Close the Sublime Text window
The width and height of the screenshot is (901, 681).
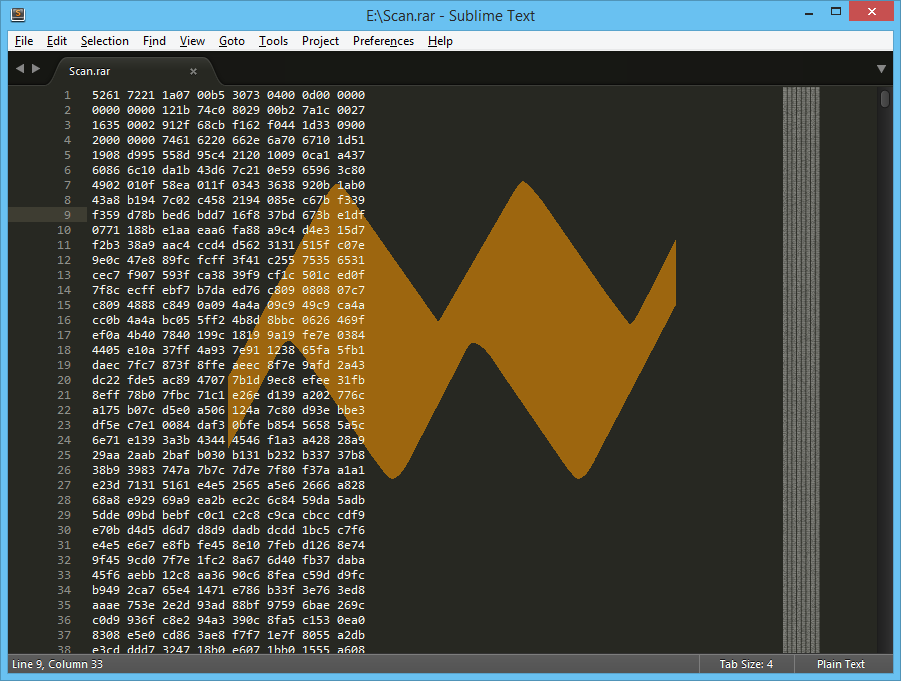coord(872,12)
